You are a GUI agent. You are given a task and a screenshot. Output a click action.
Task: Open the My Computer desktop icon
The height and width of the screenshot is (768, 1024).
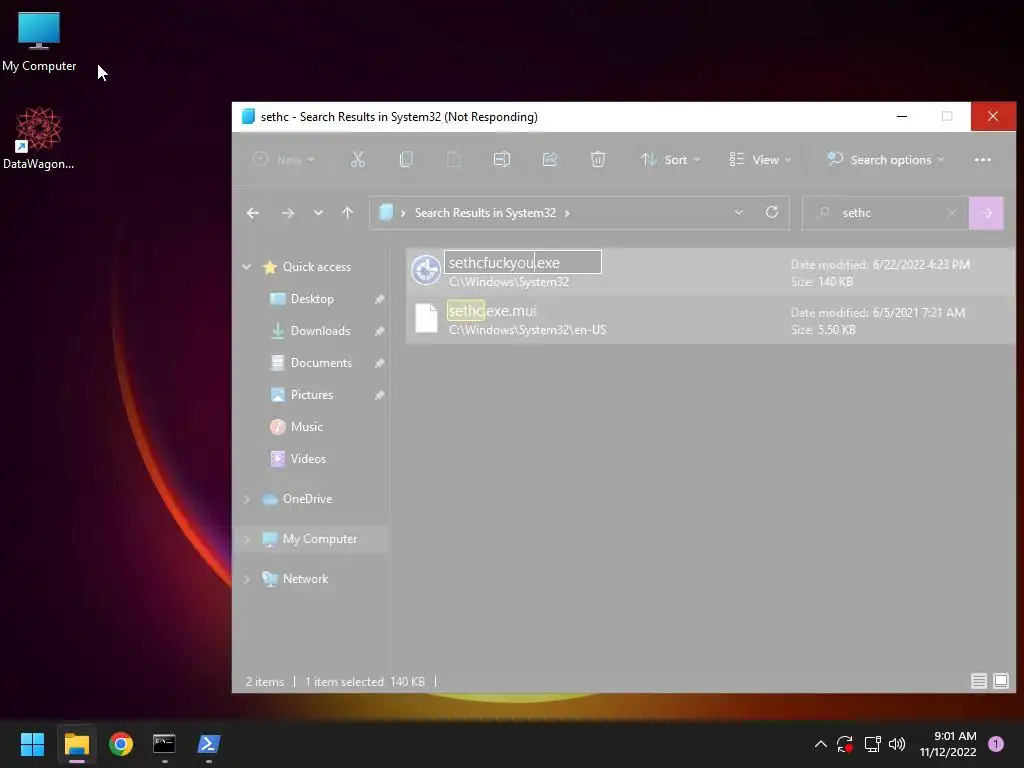(39, 42)
